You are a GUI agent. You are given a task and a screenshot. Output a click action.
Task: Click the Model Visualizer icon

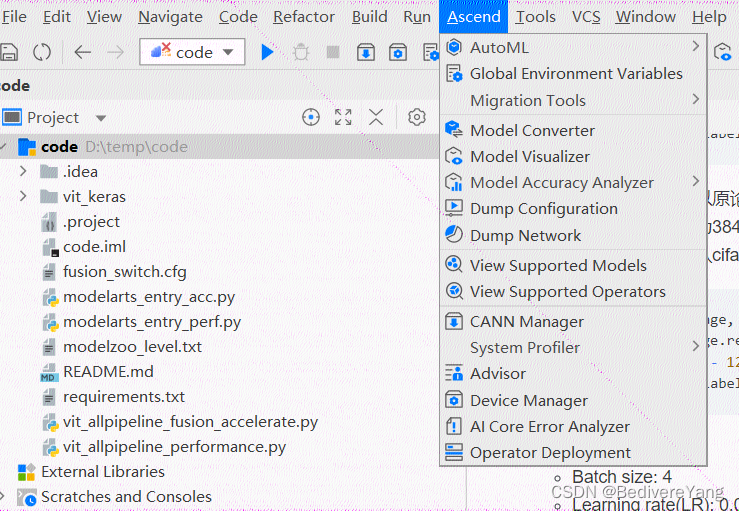[454, 156]
